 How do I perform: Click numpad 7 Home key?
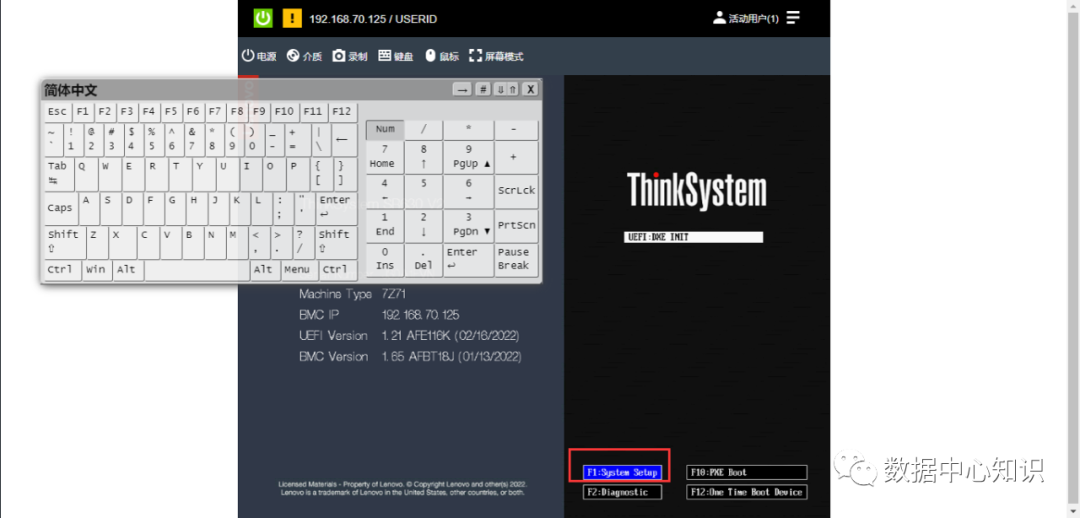click(385, 157)
